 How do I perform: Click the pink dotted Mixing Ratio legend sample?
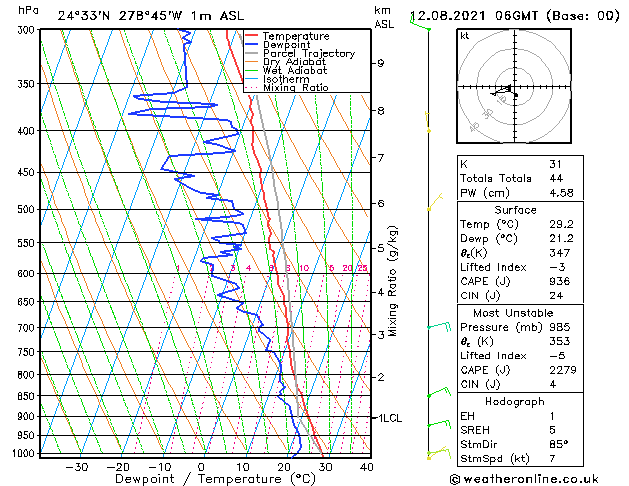pyautogui.click(x=252, y=87)
